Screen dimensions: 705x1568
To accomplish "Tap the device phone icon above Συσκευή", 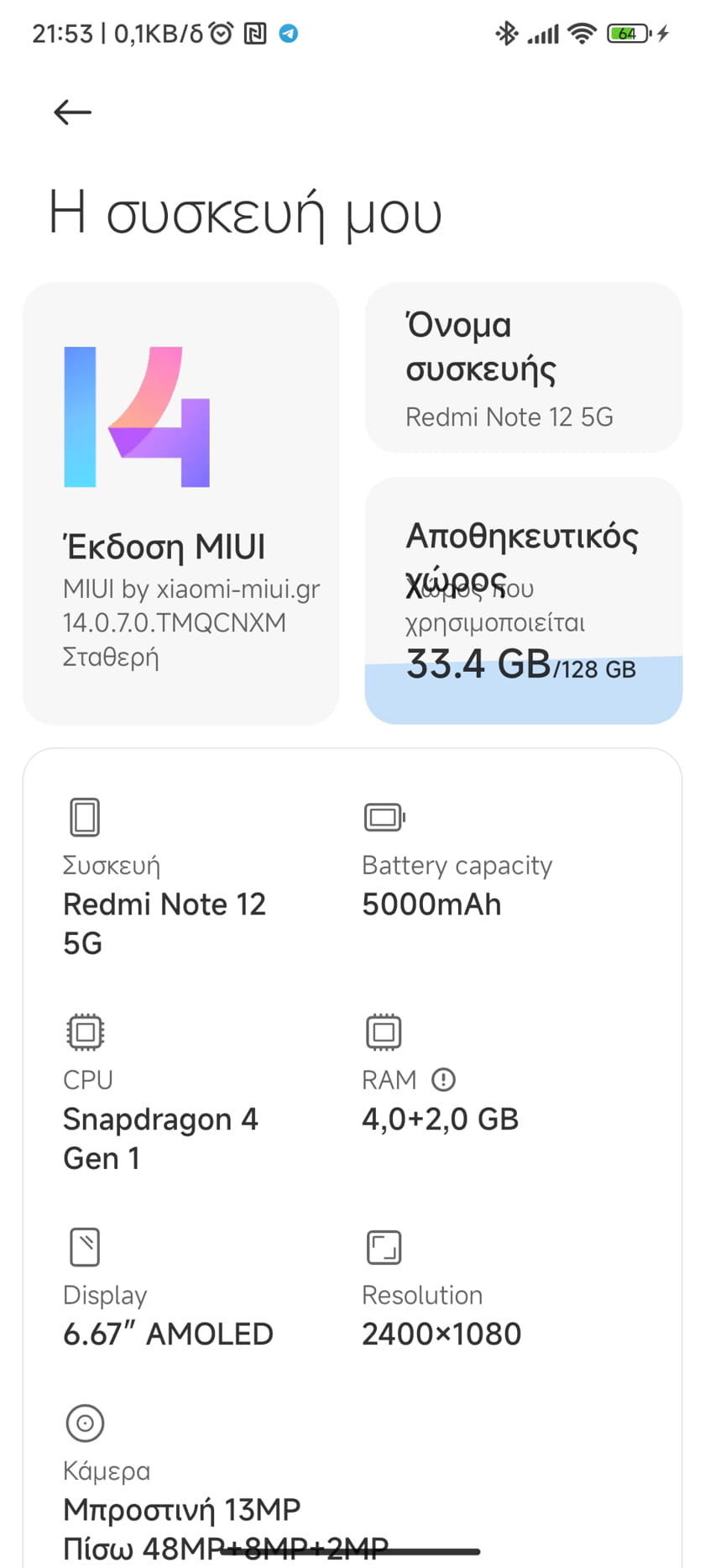I will [x=84, y=816].
